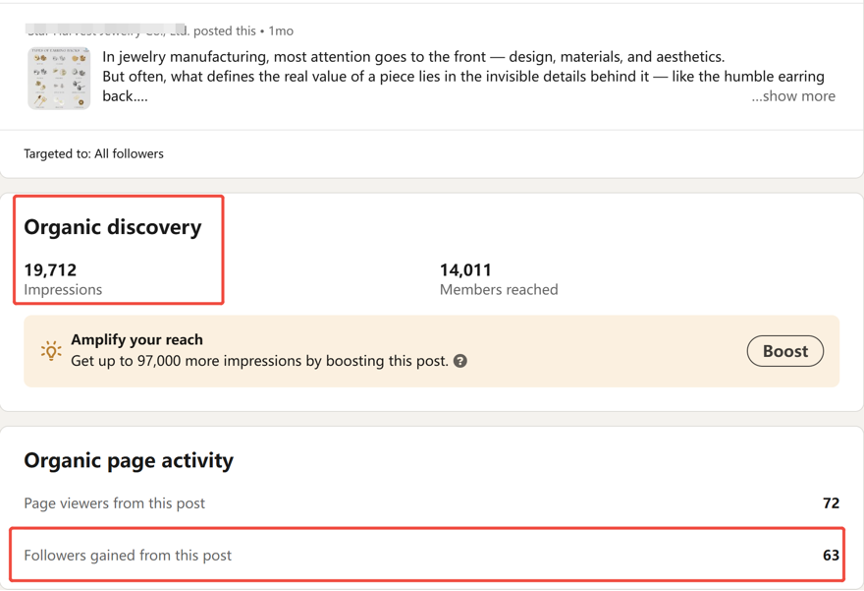The image size is (864, 591).
Task: Click the Boost button
Action: tap(785, 351)
